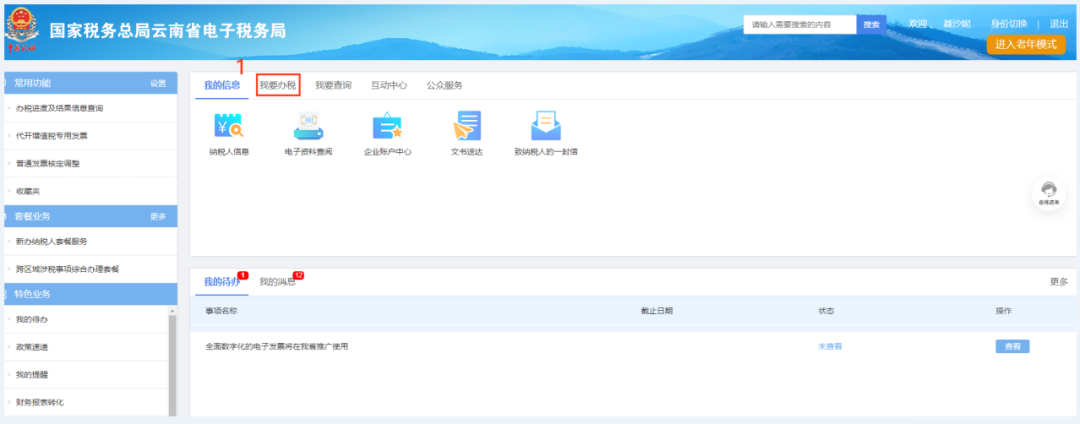
Task: Click the 国家税务总局云南省电子税务局 title
Action: coord(167,30)
